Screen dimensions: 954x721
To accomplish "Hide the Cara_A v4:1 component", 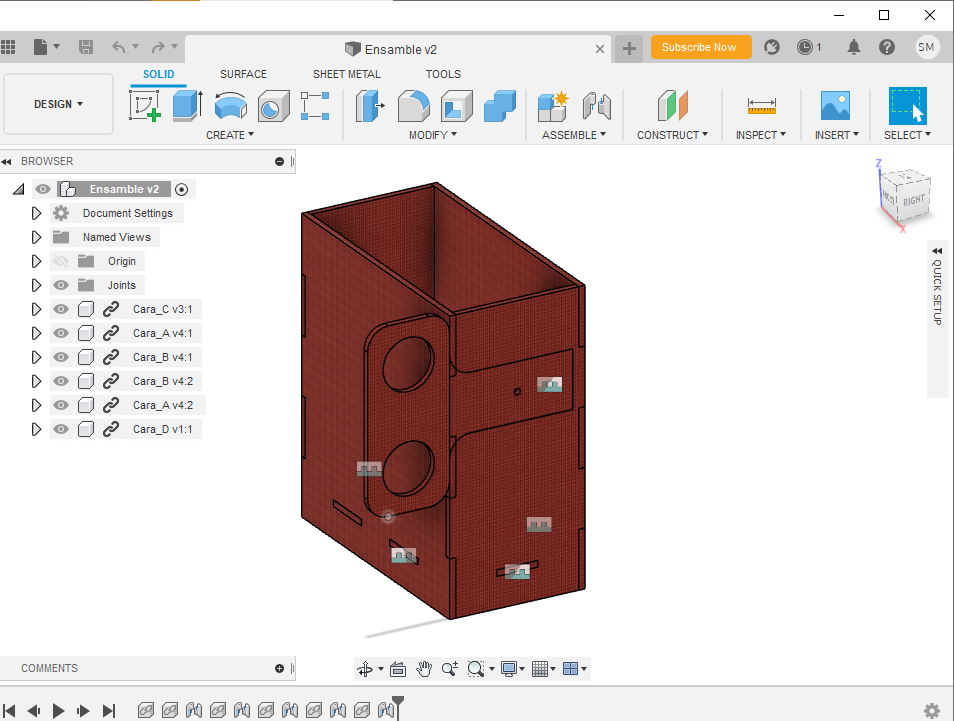I will coord(61,333).
